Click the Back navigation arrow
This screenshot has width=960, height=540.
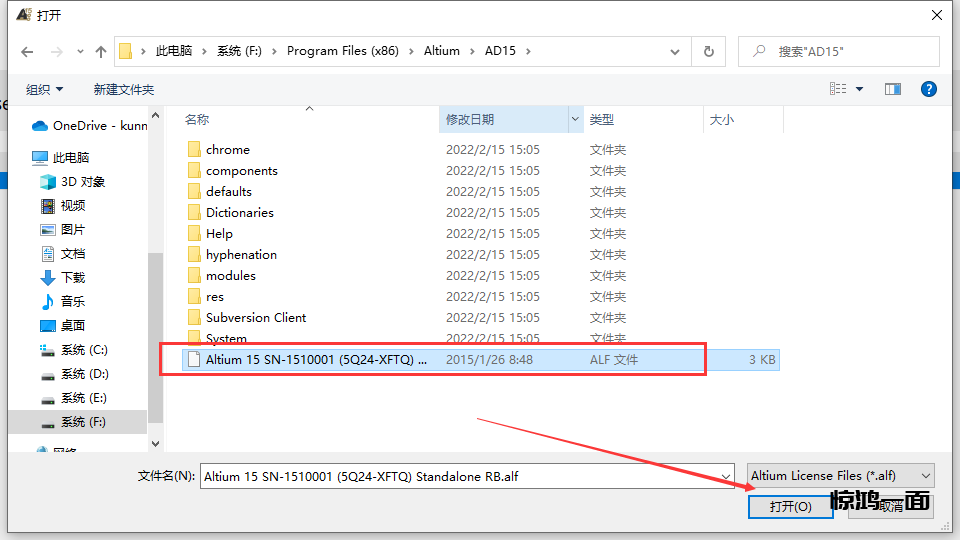28,51
